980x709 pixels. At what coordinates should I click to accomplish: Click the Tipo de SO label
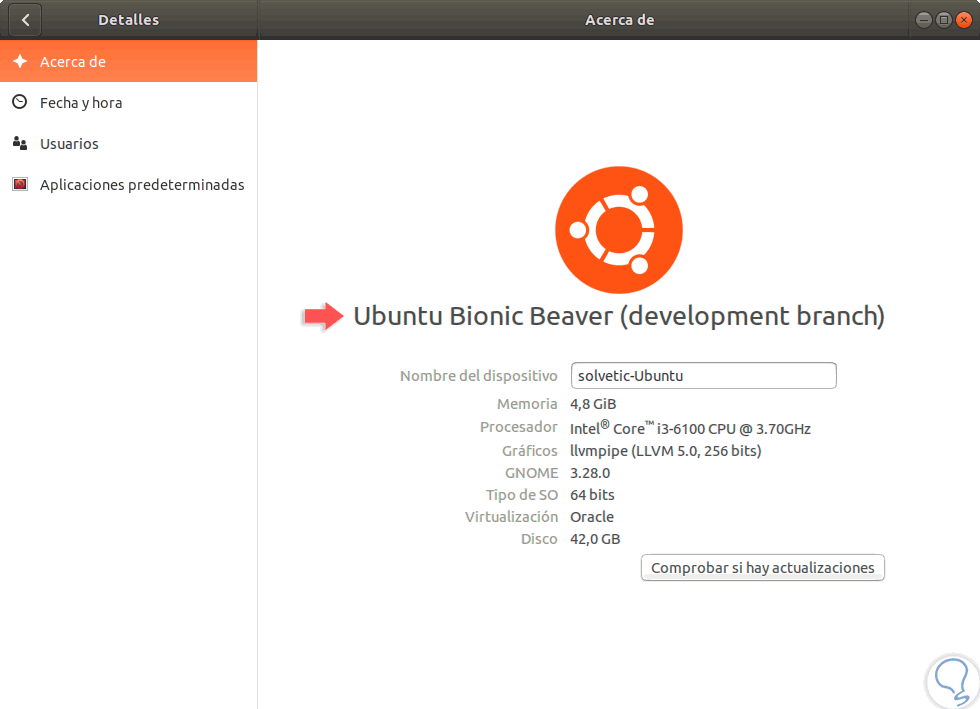coord(522,495)
